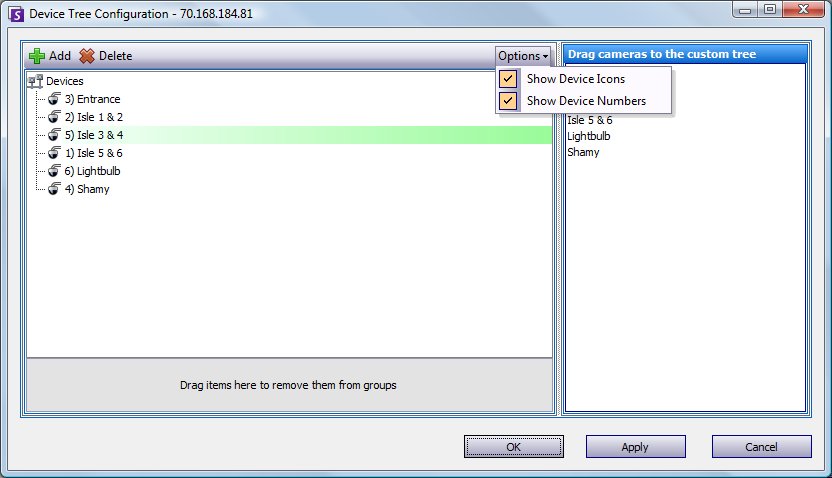Confirm changes with the OK button
The image size is (832, 478).
pos(514,447)
